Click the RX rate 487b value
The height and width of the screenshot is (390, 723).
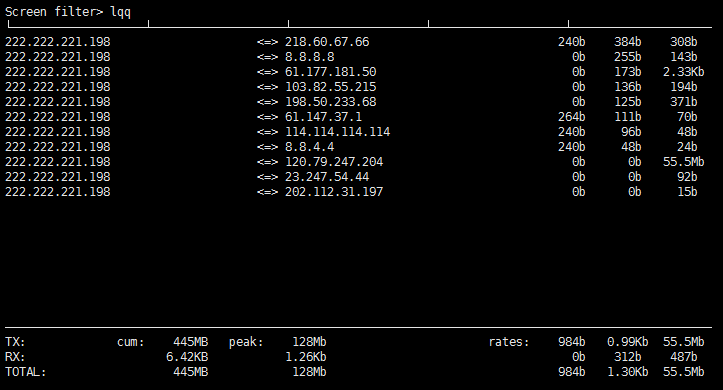(x=683, y=357)
